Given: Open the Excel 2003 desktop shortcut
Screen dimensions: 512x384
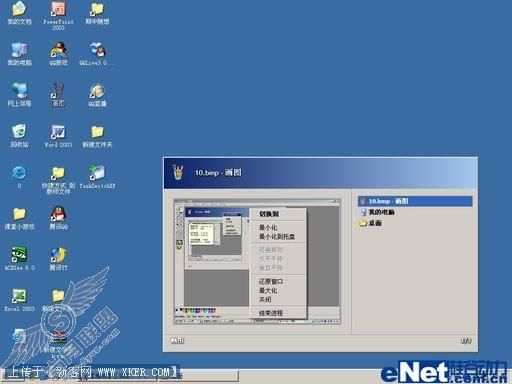Looking at the screenshot, I should click(19, 300).
